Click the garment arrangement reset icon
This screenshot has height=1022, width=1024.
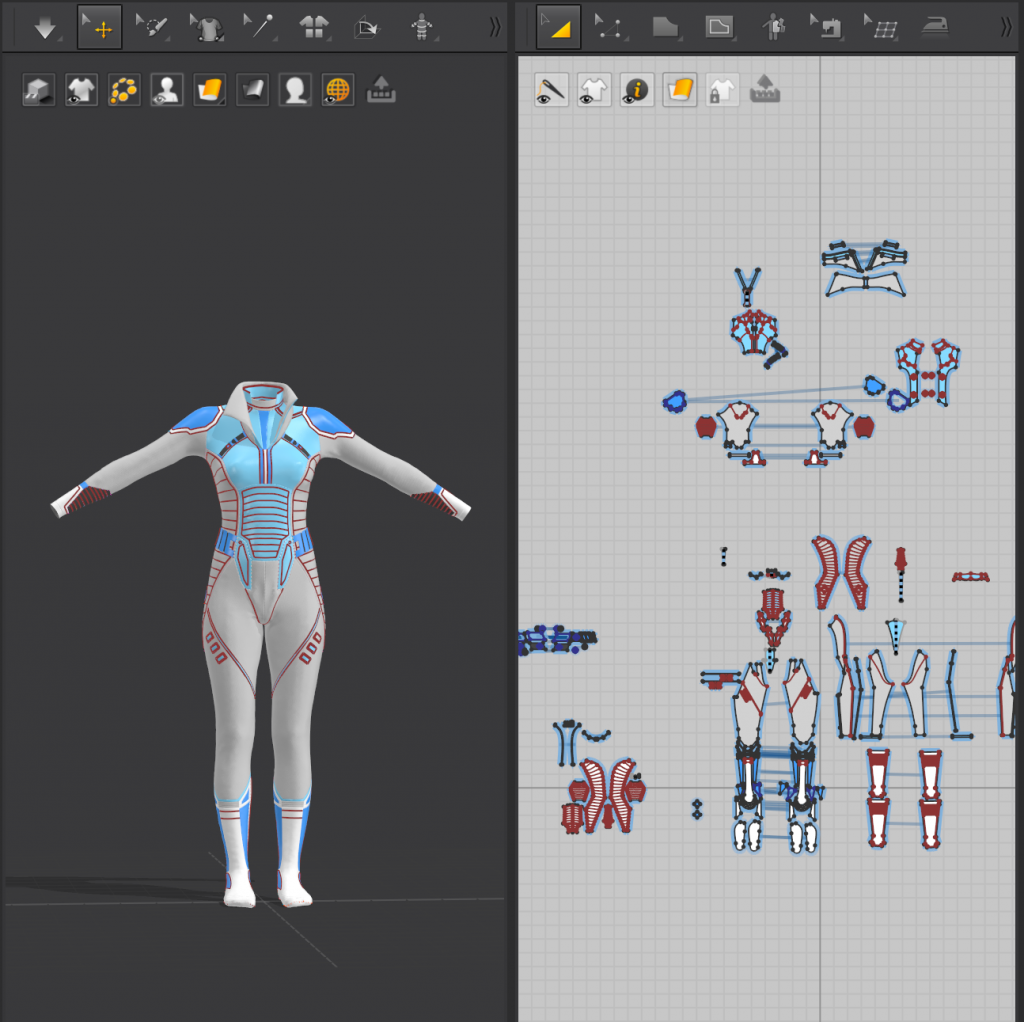[366, 28]
